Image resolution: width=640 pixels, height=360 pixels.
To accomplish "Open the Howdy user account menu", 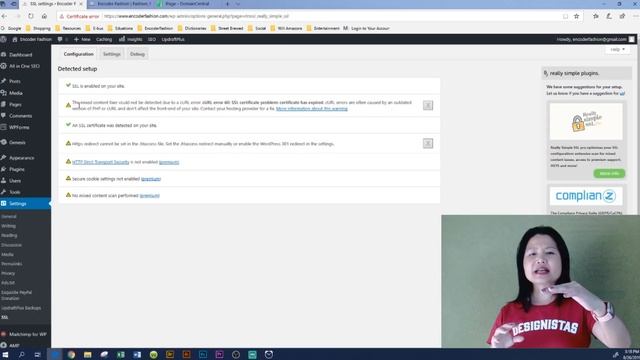I will pyautogui.click(x=596, y=39).
